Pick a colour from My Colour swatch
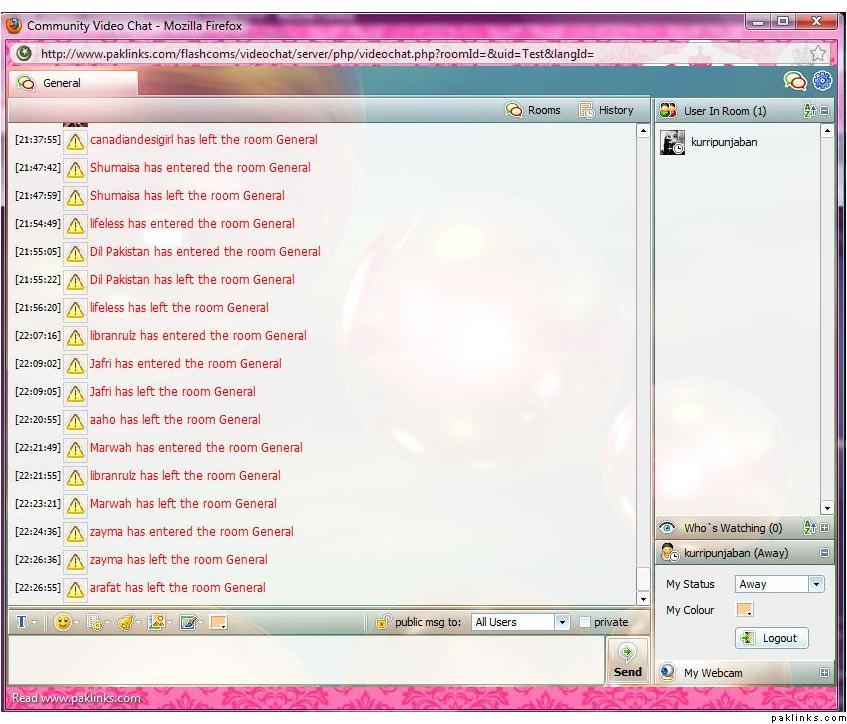Image resolution: width=847 pixels, height=724 pixels. point(744,610)
